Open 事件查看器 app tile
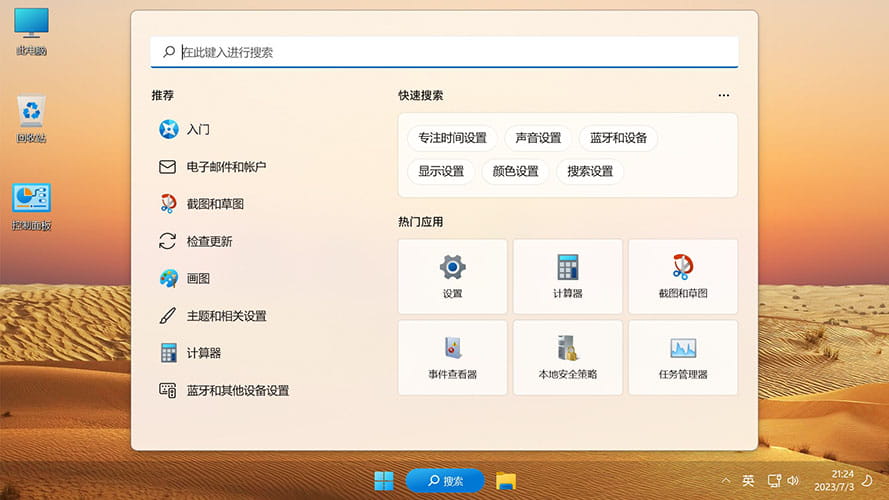Image resolution: width=889 pixels, height=500 pixels. (x=452, y=357)
